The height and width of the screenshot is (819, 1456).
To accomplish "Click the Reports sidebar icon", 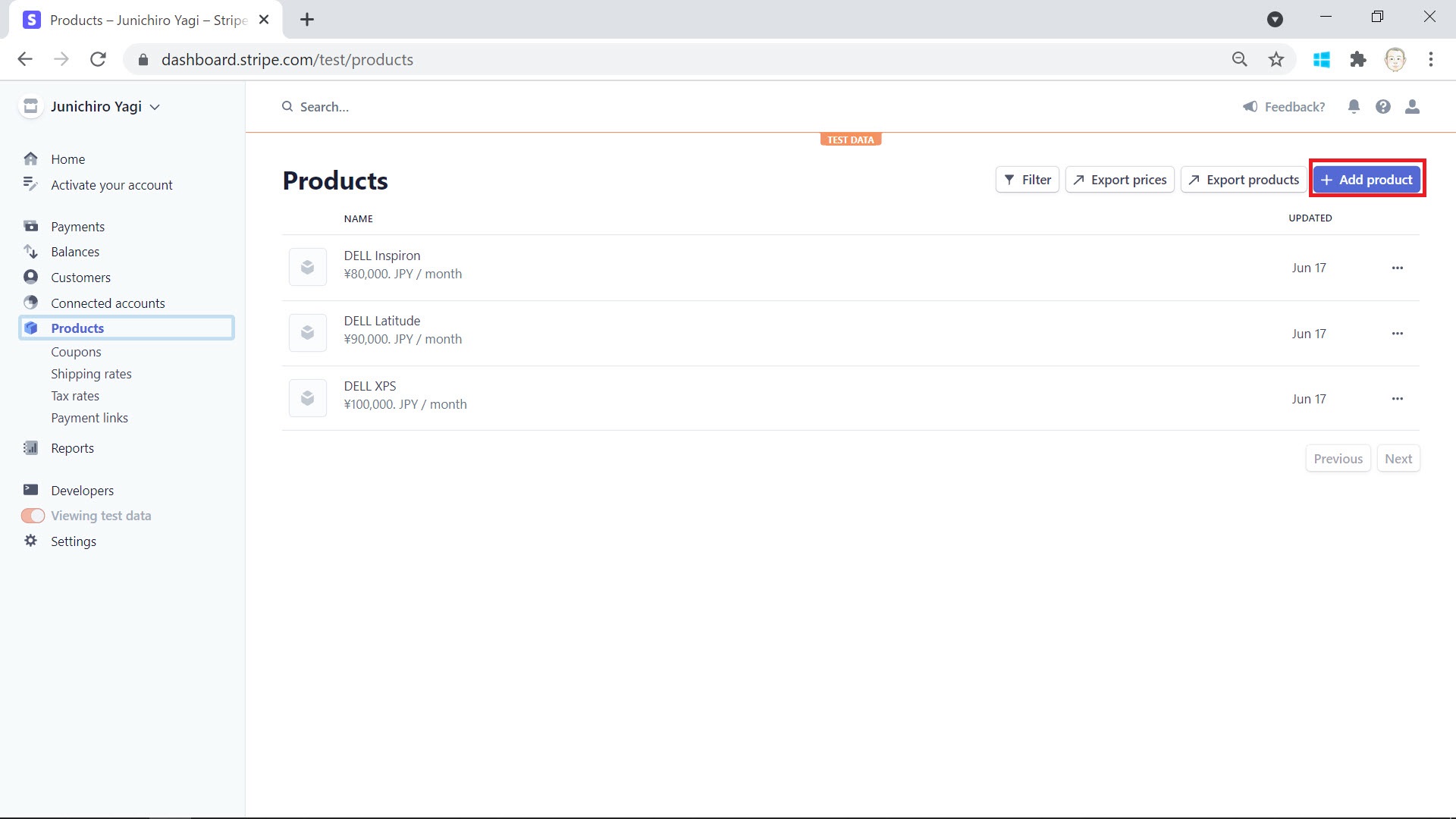I will tap(30, 447).
